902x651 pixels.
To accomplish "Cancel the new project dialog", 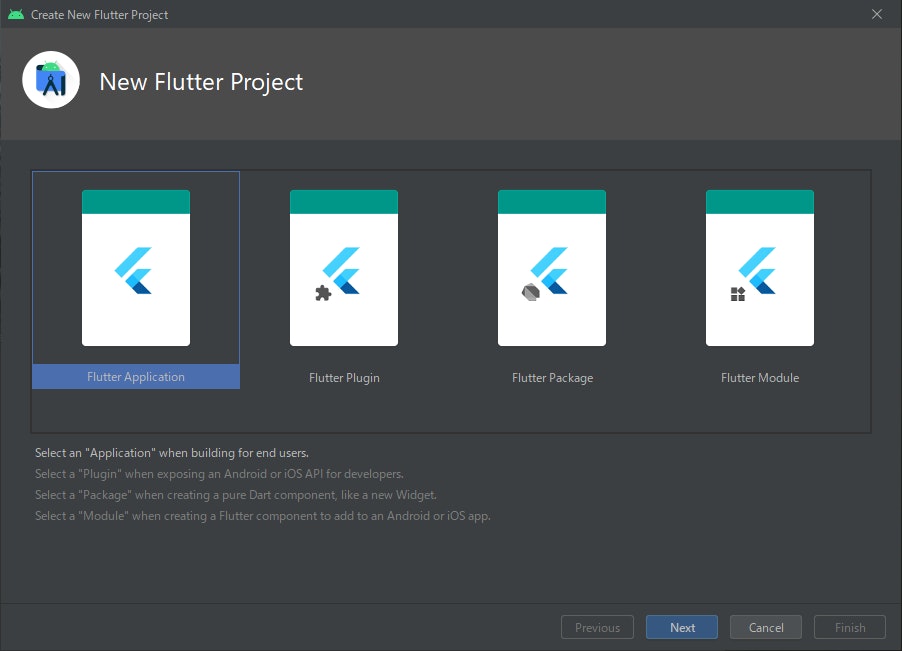I will [765, 627].
